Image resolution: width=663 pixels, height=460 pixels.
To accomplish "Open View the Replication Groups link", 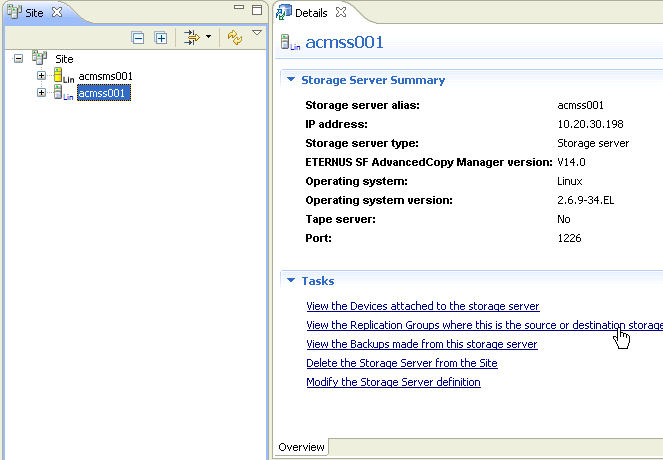I will point(485,325).
